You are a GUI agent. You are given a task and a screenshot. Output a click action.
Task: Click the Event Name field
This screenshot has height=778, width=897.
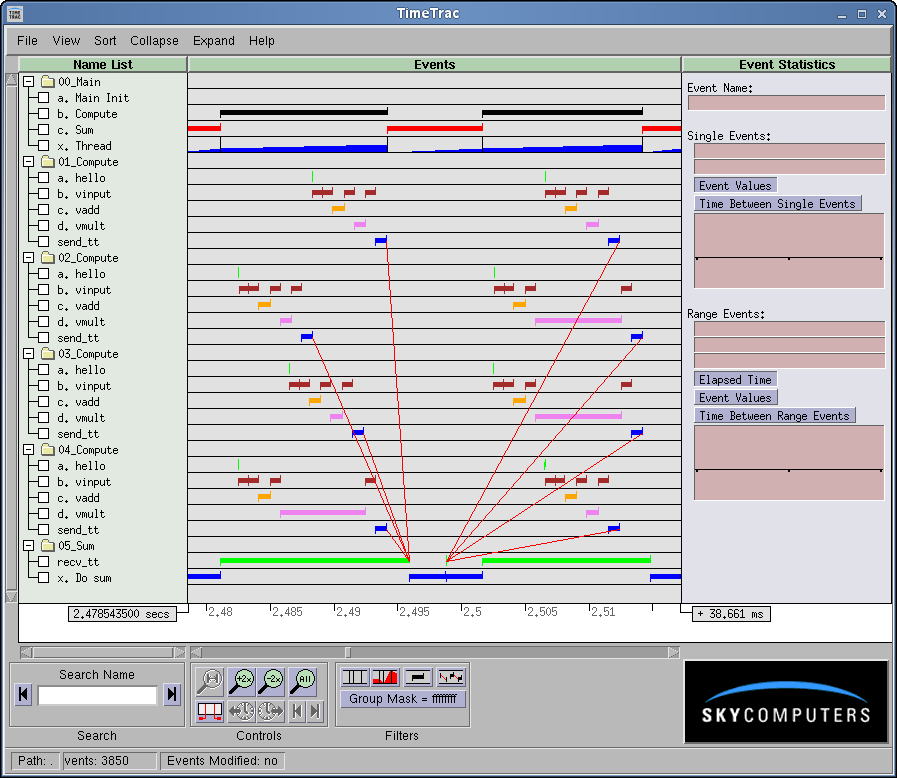point(787,103)
